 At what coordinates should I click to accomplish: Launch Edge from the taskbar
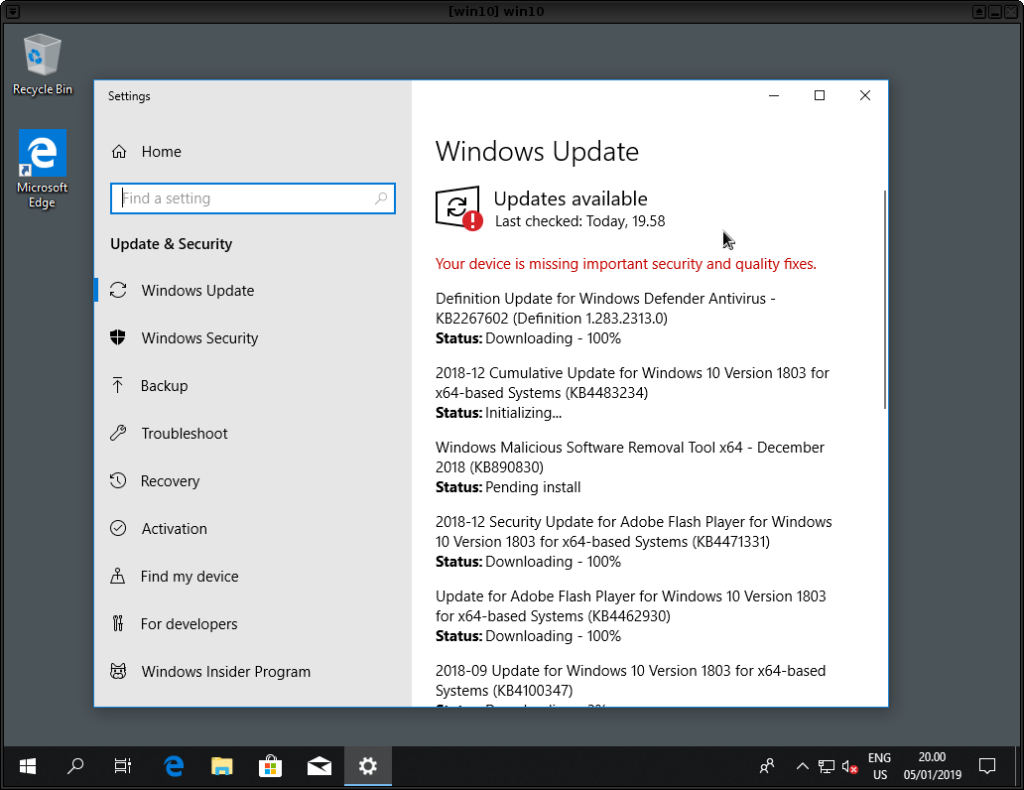pyautogui.click(x=174, y=766)
